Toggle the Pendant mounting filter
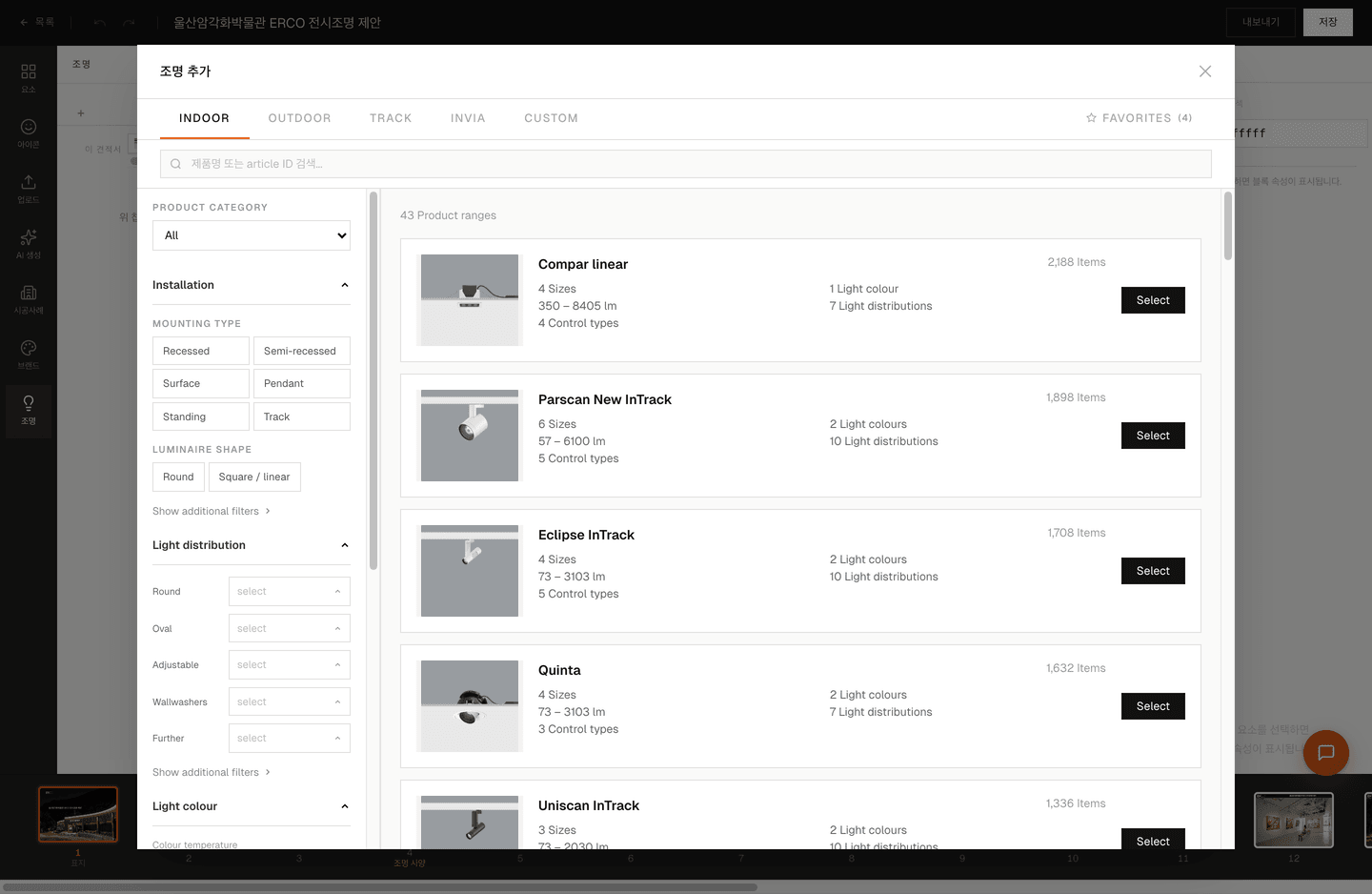The width and height of the screenshot is (1372, 894). 302,383
